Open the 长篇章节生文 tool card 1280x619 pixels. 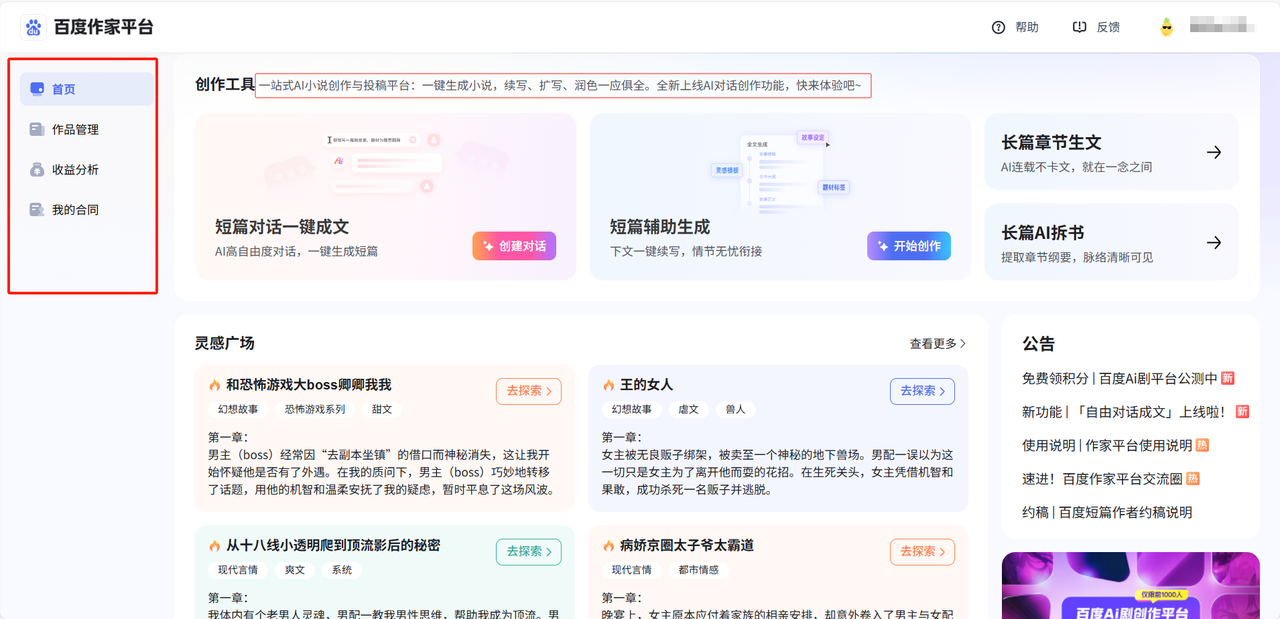pos(1111,152)
